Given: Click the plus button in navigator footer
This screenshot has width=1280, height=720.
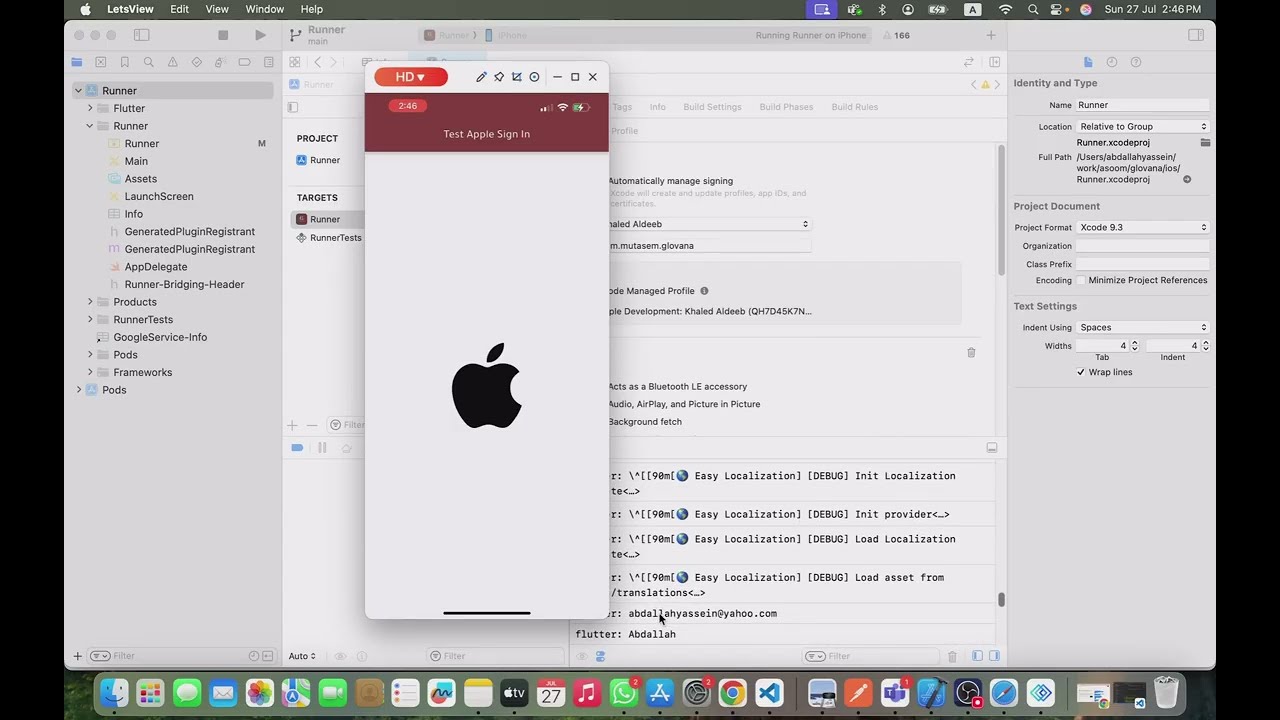Looking at the screenshot, I should point(78,656).
